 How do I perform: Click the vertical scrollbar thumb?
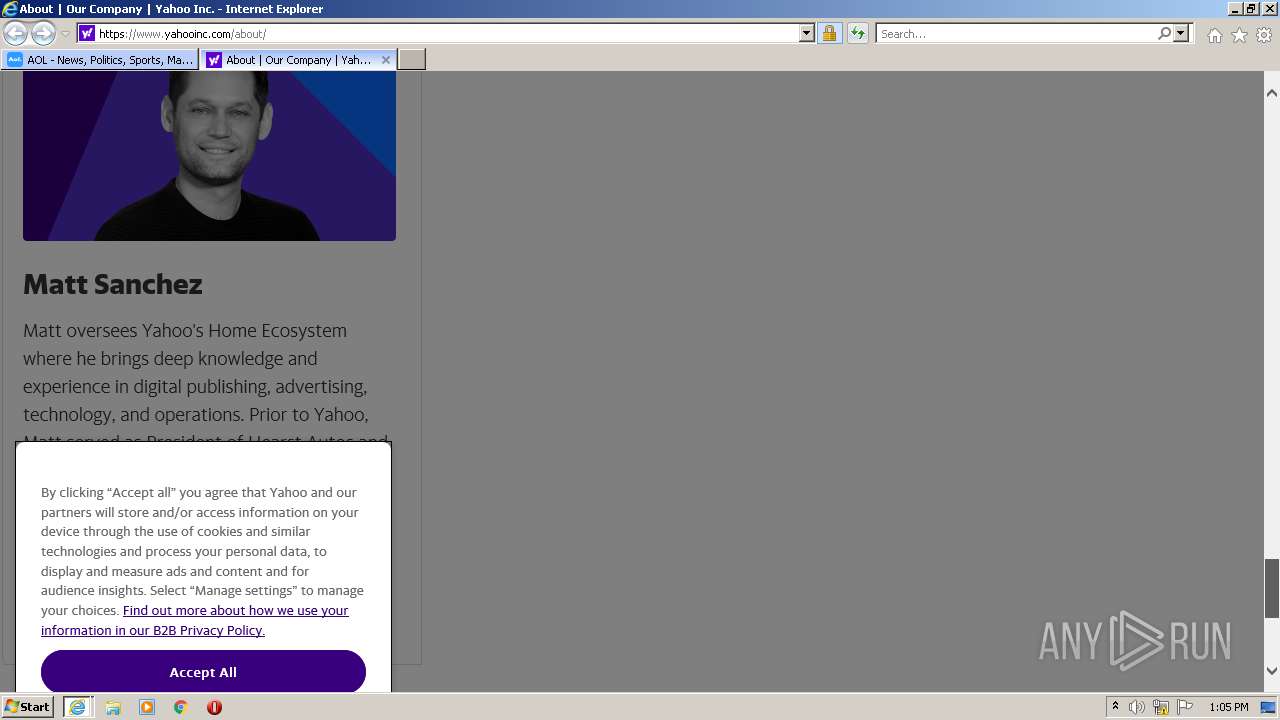click(x=1272, y=588)
